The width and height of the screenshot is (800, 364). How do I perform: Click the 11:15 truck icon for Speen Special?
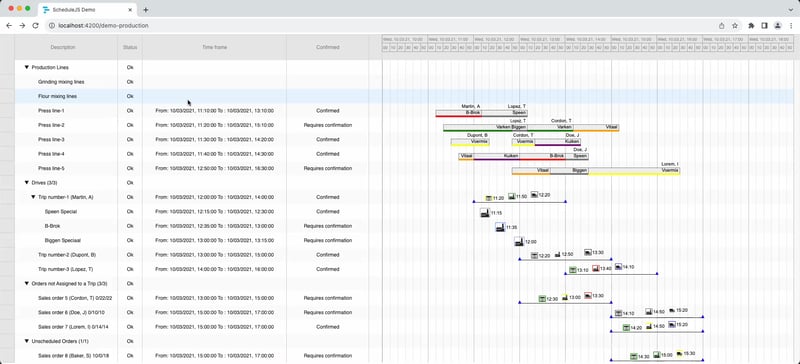pos(485,212)
